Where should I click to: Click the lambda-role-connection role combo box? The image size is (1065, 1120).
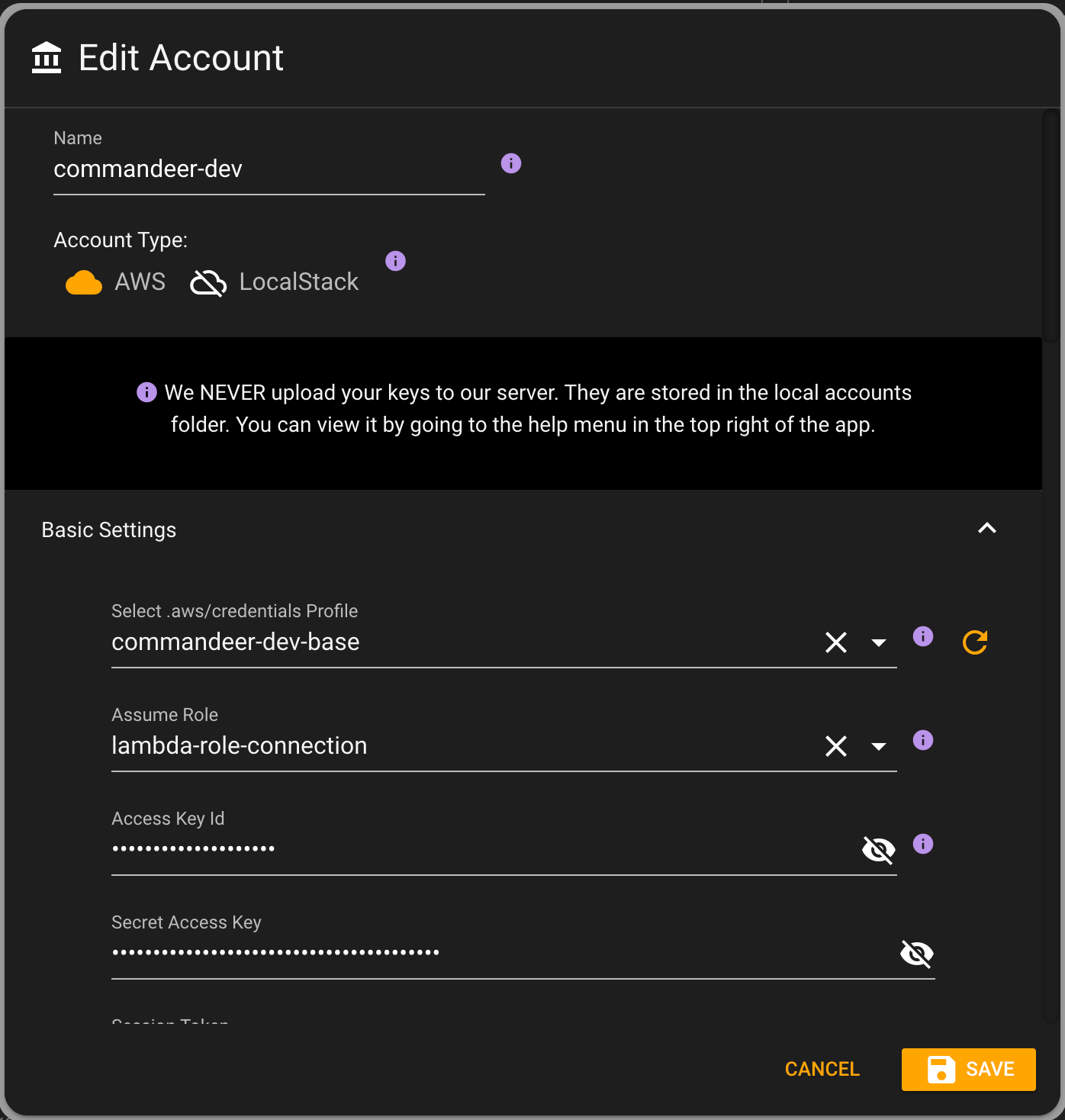[x=504, y=746]
